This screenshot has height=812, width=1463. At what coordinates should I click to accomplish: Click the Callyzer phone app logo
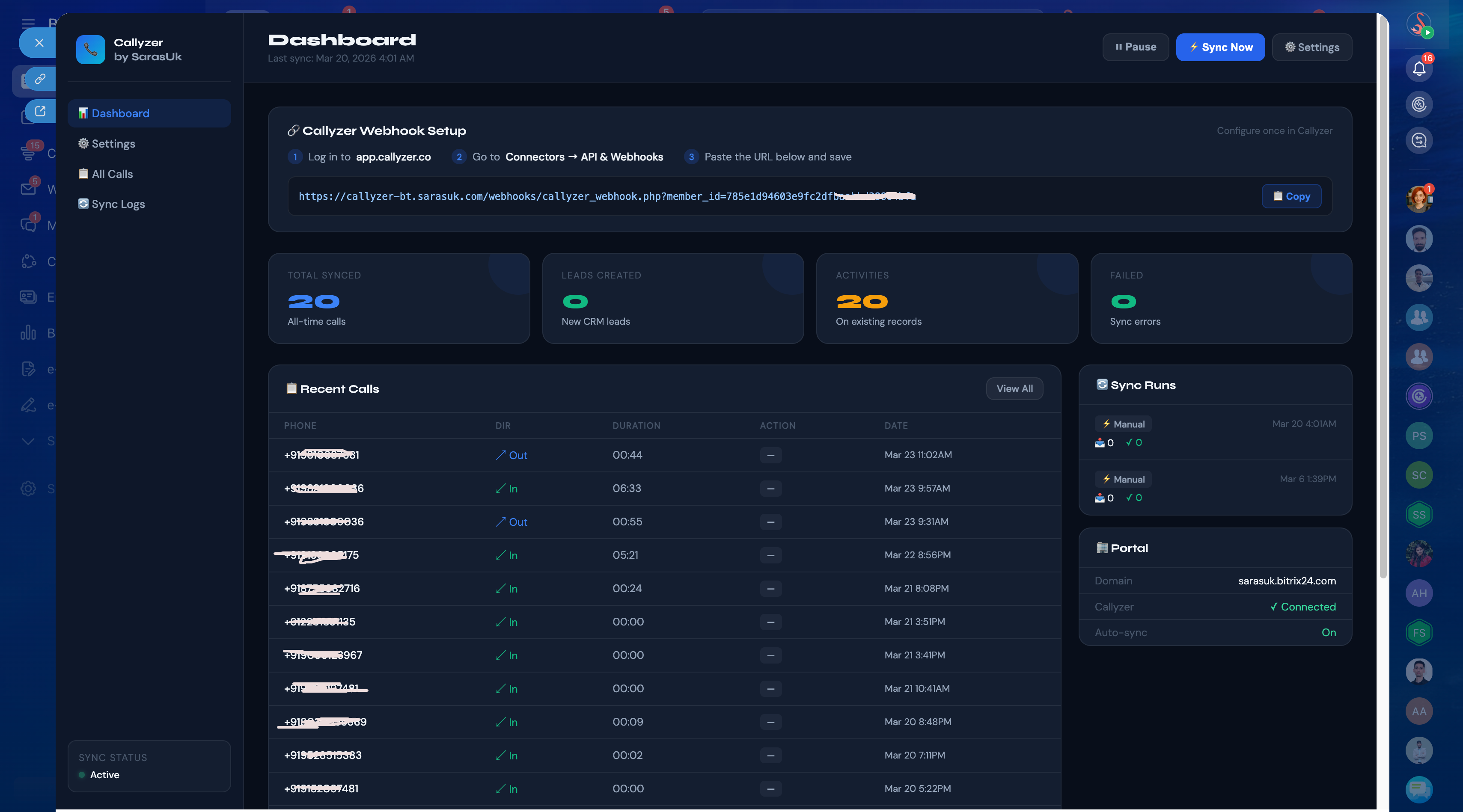tap(90, 50)
